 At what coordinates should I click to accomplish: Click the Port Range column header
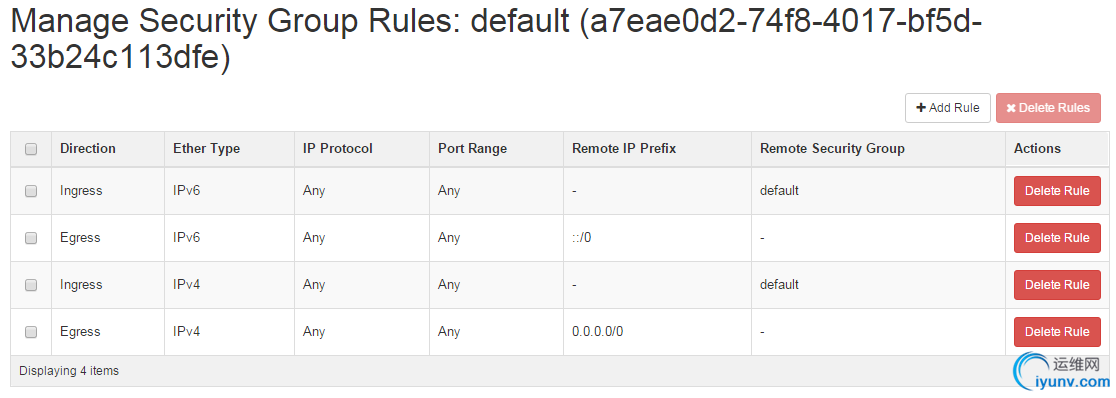click(473, 149)
